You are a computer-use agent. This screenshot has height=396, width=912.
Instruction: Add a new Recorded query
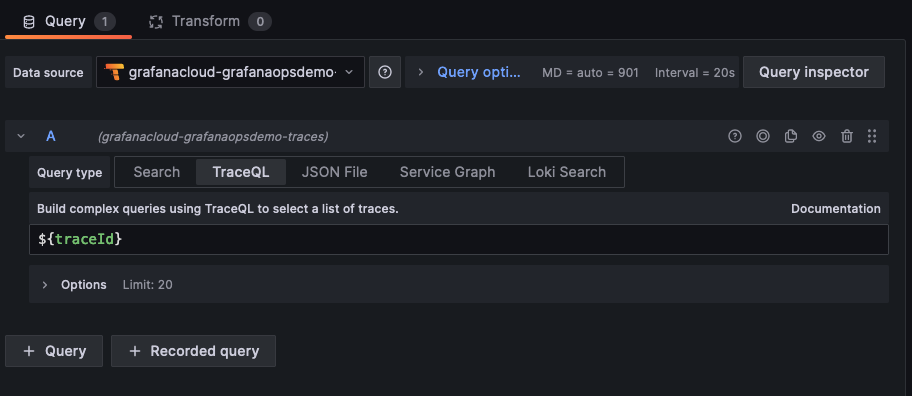click(x=193, y=351)
